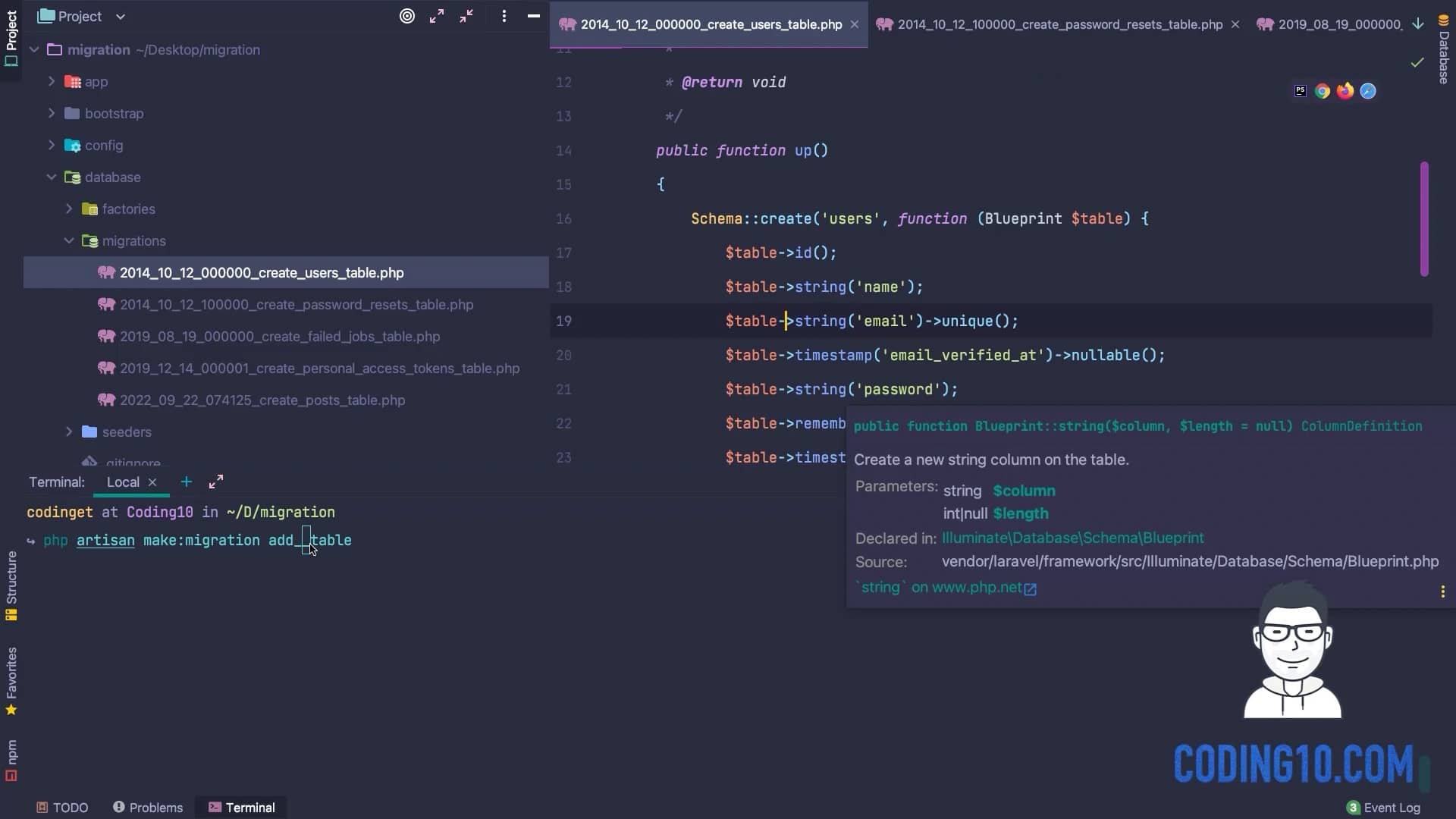Viewport: 1456px width, 819px height.
Task: Click the Select Opened File target icon
Action: (407, 16)
